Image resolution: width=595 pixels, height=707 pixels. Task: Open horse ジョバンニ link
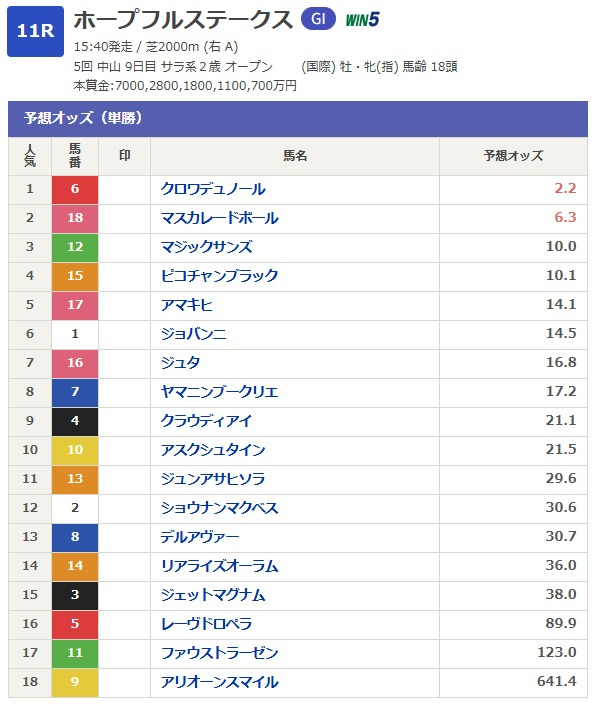(x=194, y=334)
